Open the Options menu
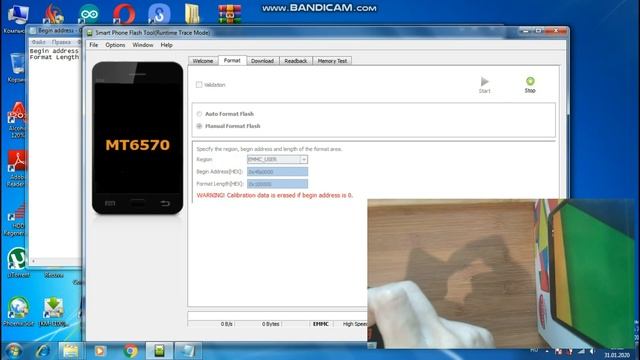The image size is (640, 360). pos(115,45)
